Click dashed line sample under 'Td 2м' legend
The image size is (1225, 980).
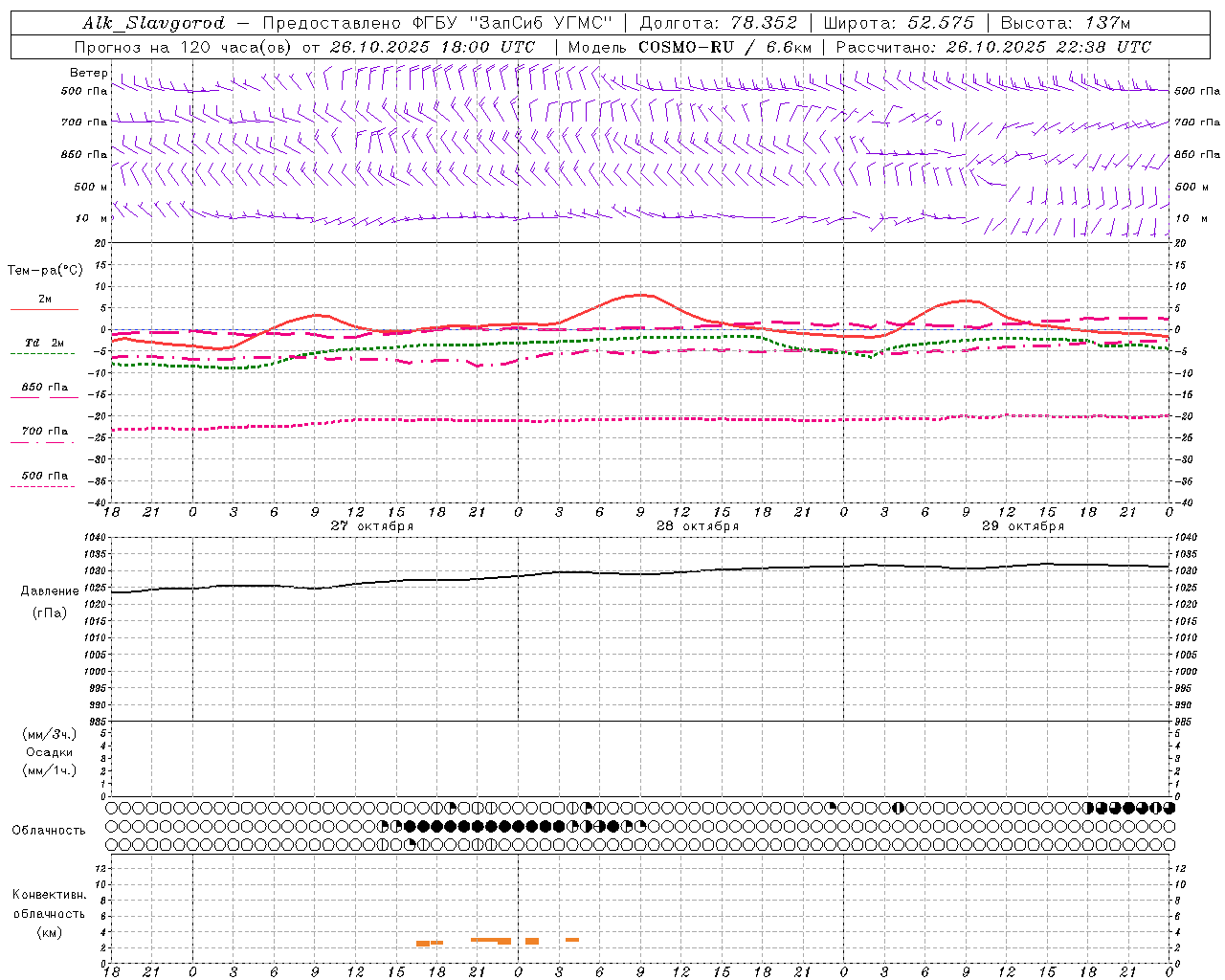(42, 354)
